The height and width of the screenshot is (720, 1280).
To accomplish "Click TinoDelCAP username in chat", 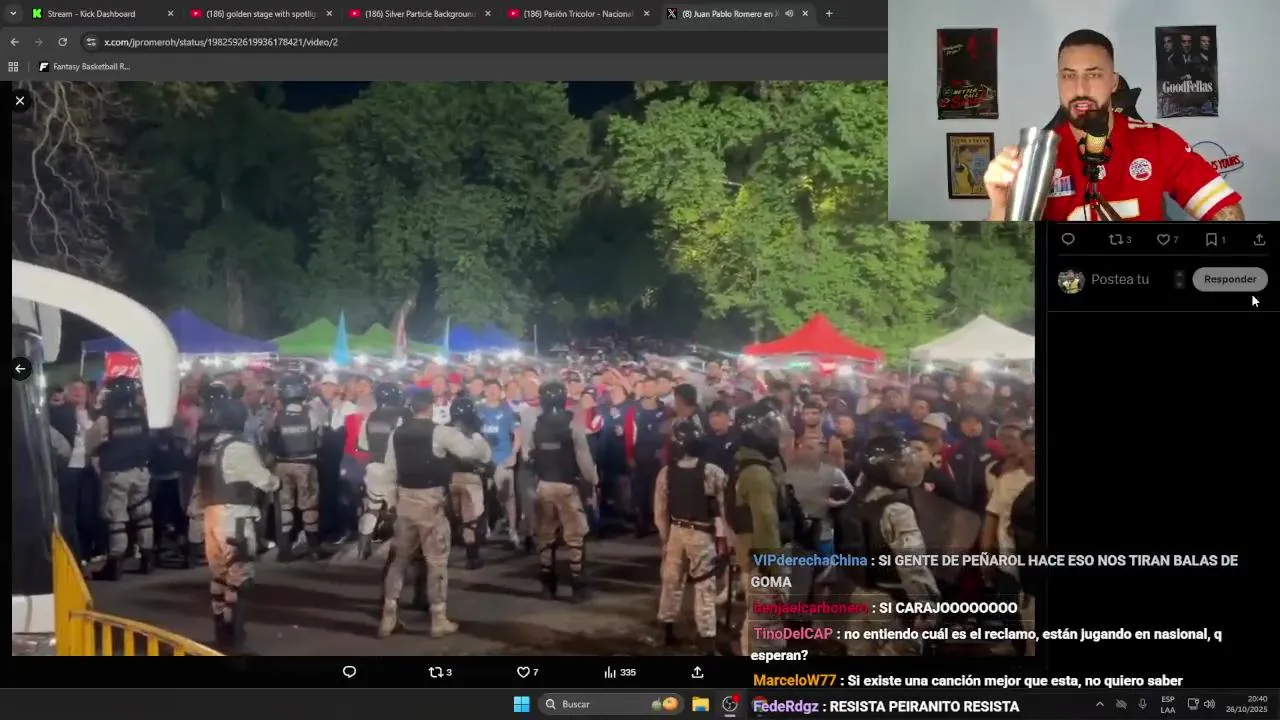I will 793,634.
